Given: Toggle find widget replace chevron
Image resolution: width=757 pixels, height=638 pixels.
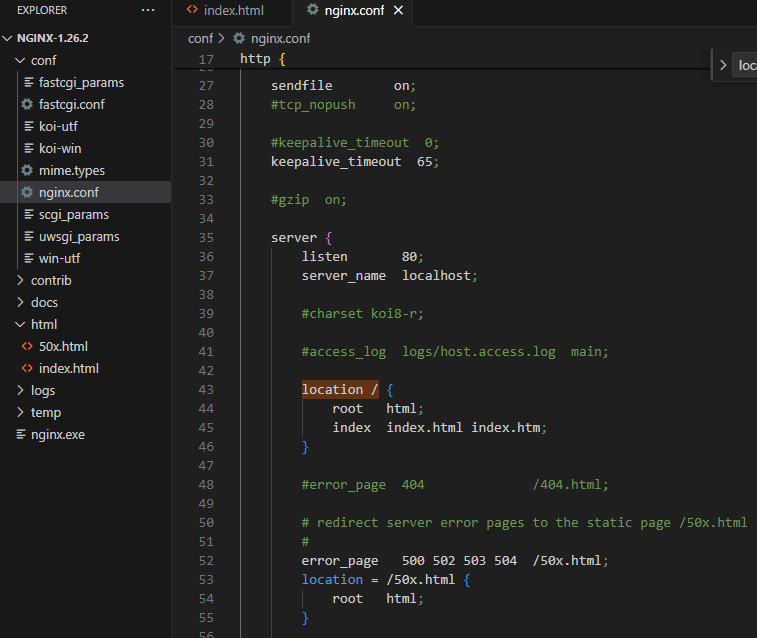Looking at the screenshot, I should tap(723, 65).
